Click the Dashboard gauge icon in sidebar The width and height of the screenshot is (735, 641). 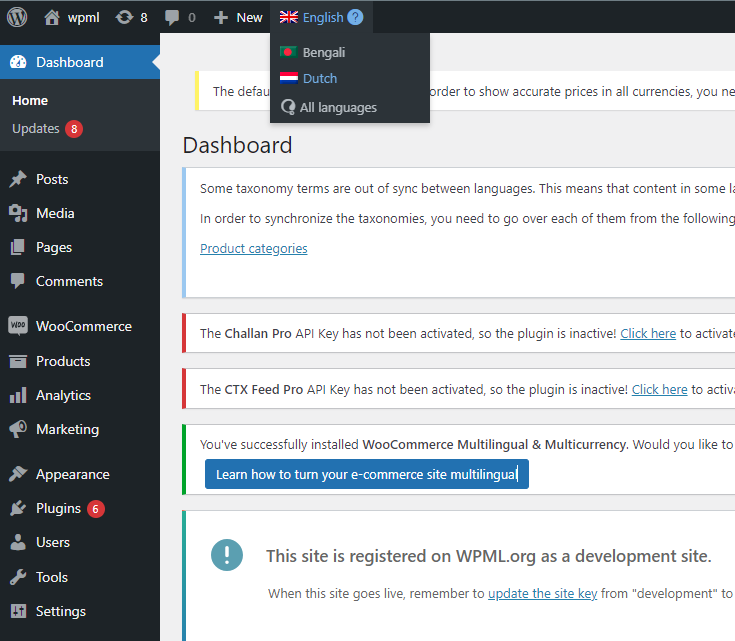coord(18,62)
